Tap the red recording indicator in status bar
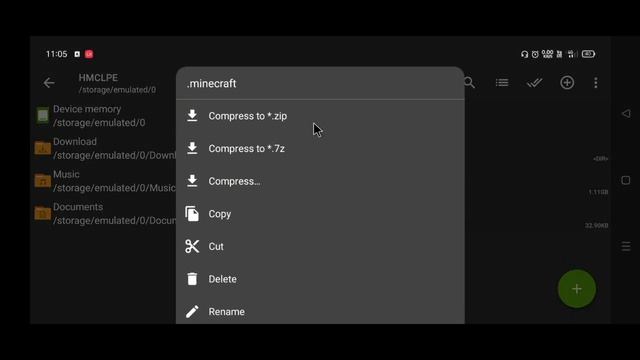The width and height of the screenshot is (640, 360). click(89, 54)
